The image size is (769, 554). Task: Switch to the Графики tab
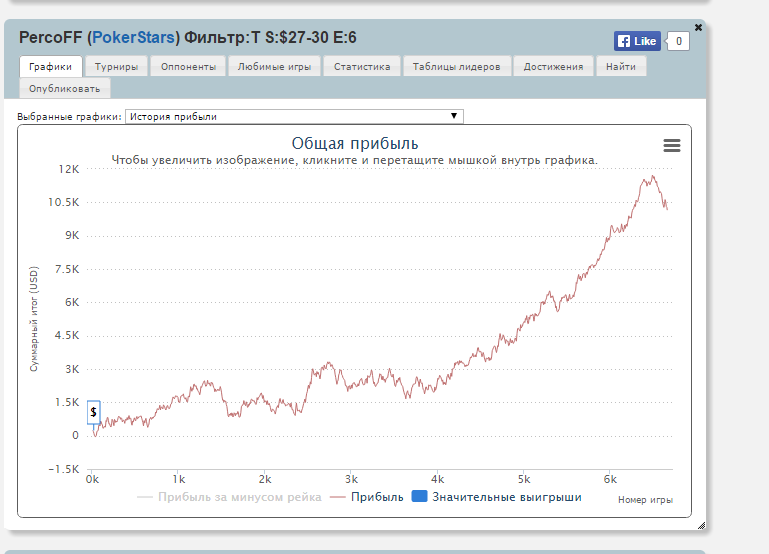[51, 67]
